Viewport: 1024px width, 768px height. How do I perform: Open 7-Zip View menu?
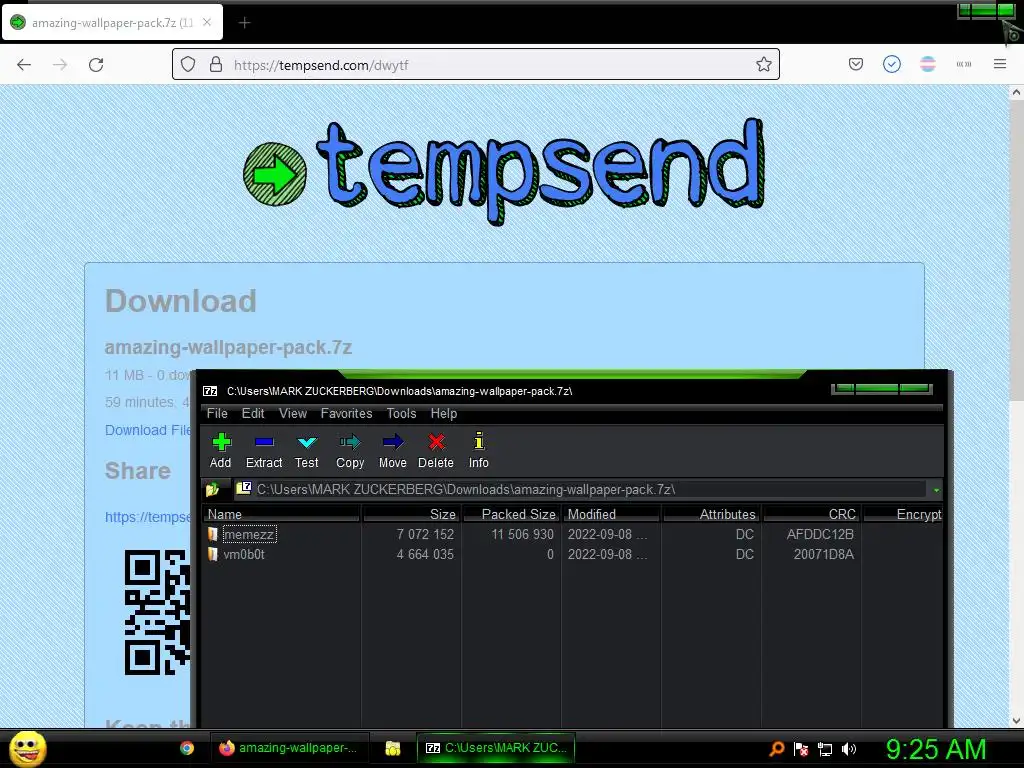coord(293,413)
